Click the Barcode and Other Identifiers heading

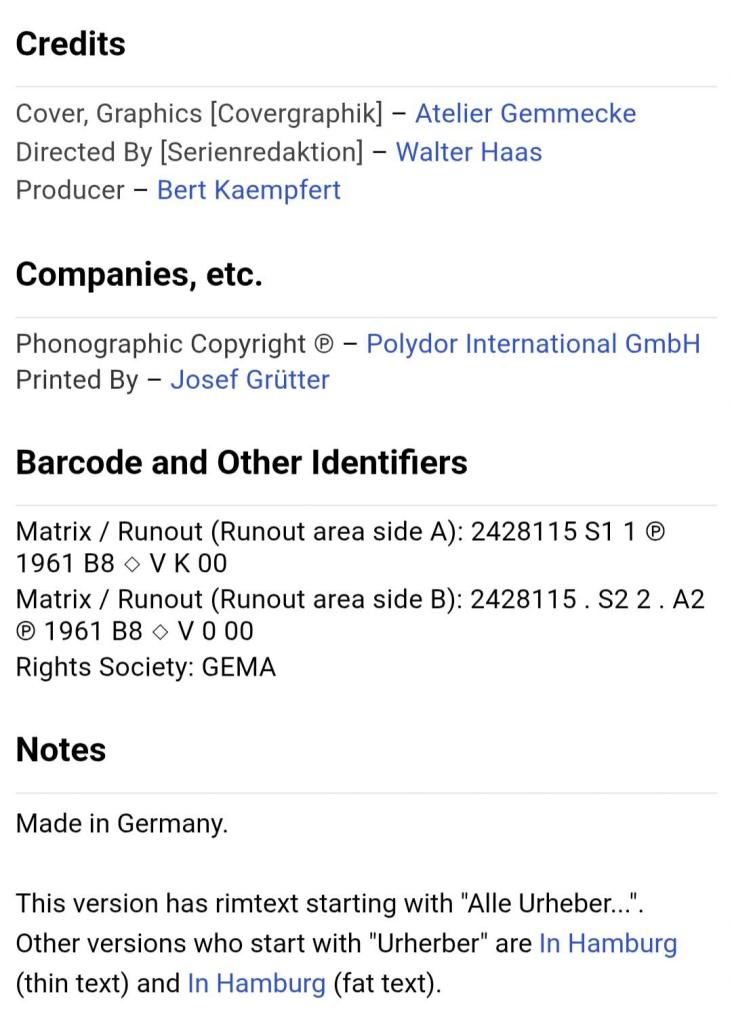[x=242, y=462]
